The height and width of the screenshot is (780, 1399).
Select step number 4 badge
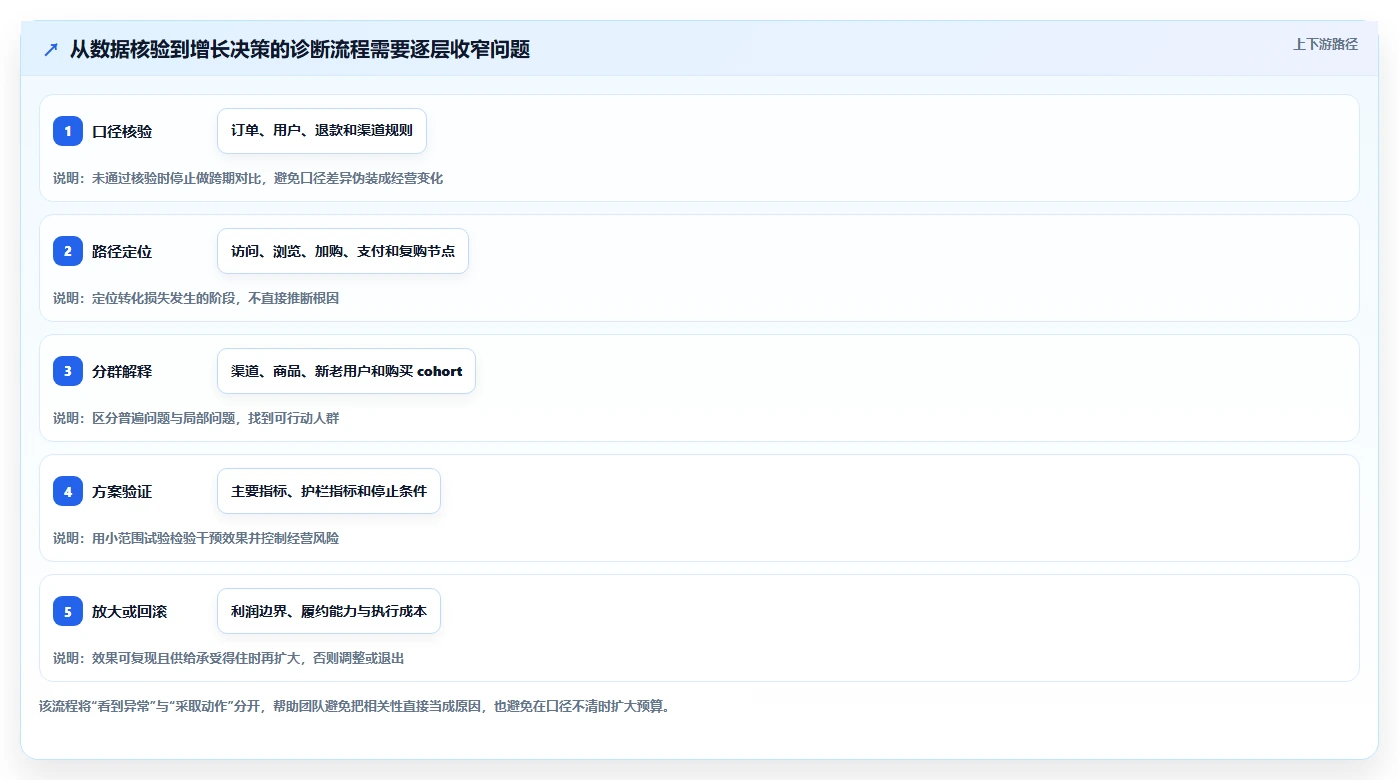coord(68,491)
